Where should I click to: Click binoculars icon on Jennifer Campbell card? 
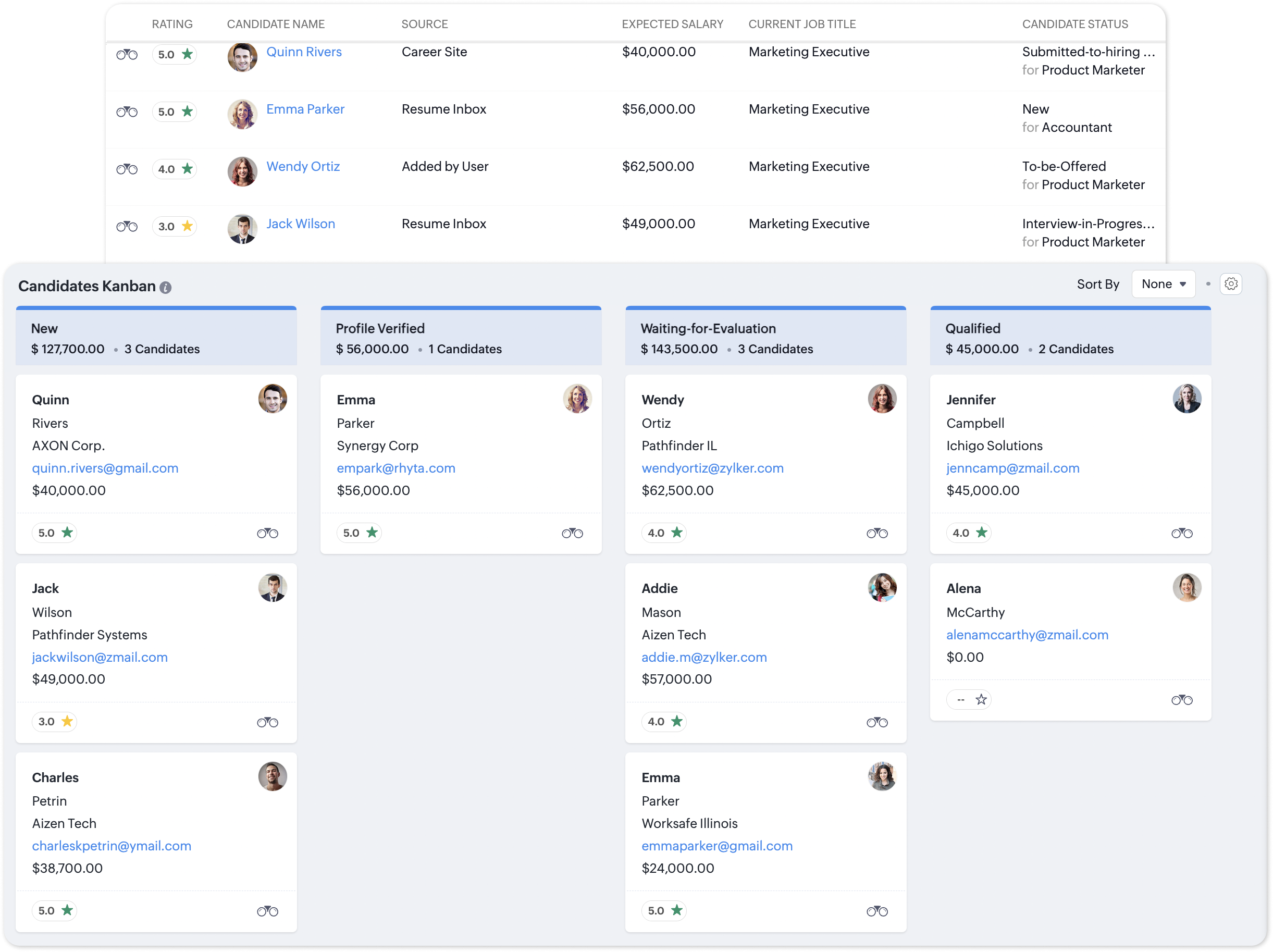click(x=1181, y=534)
